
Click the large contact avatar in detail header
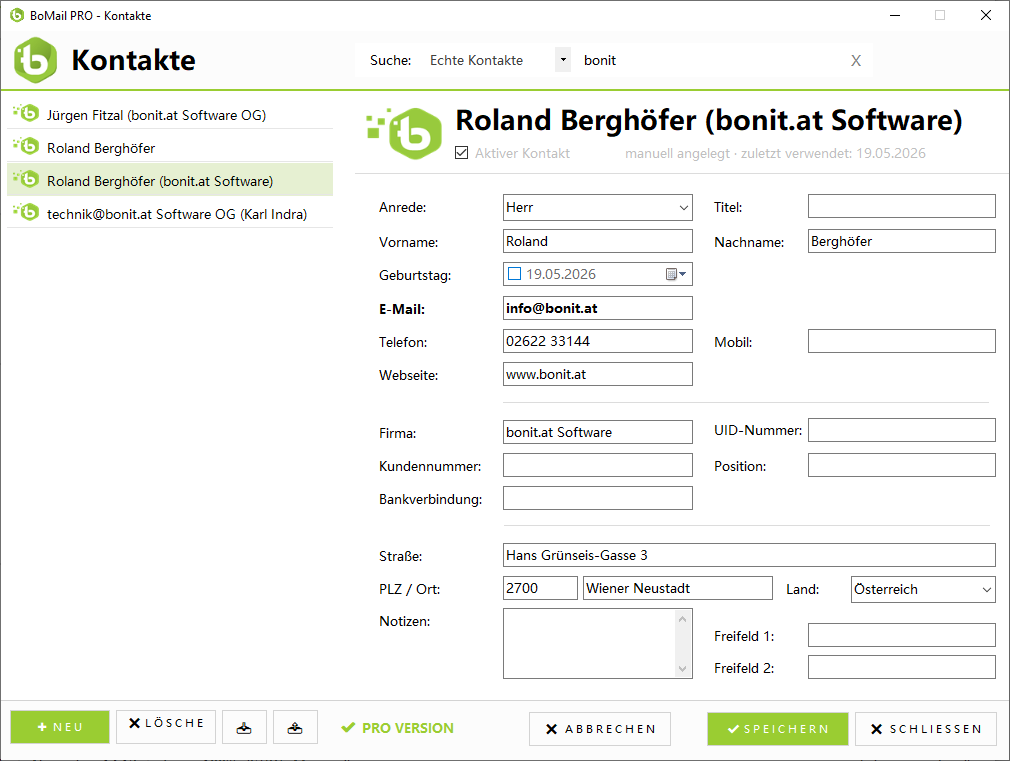coord(405,133)
